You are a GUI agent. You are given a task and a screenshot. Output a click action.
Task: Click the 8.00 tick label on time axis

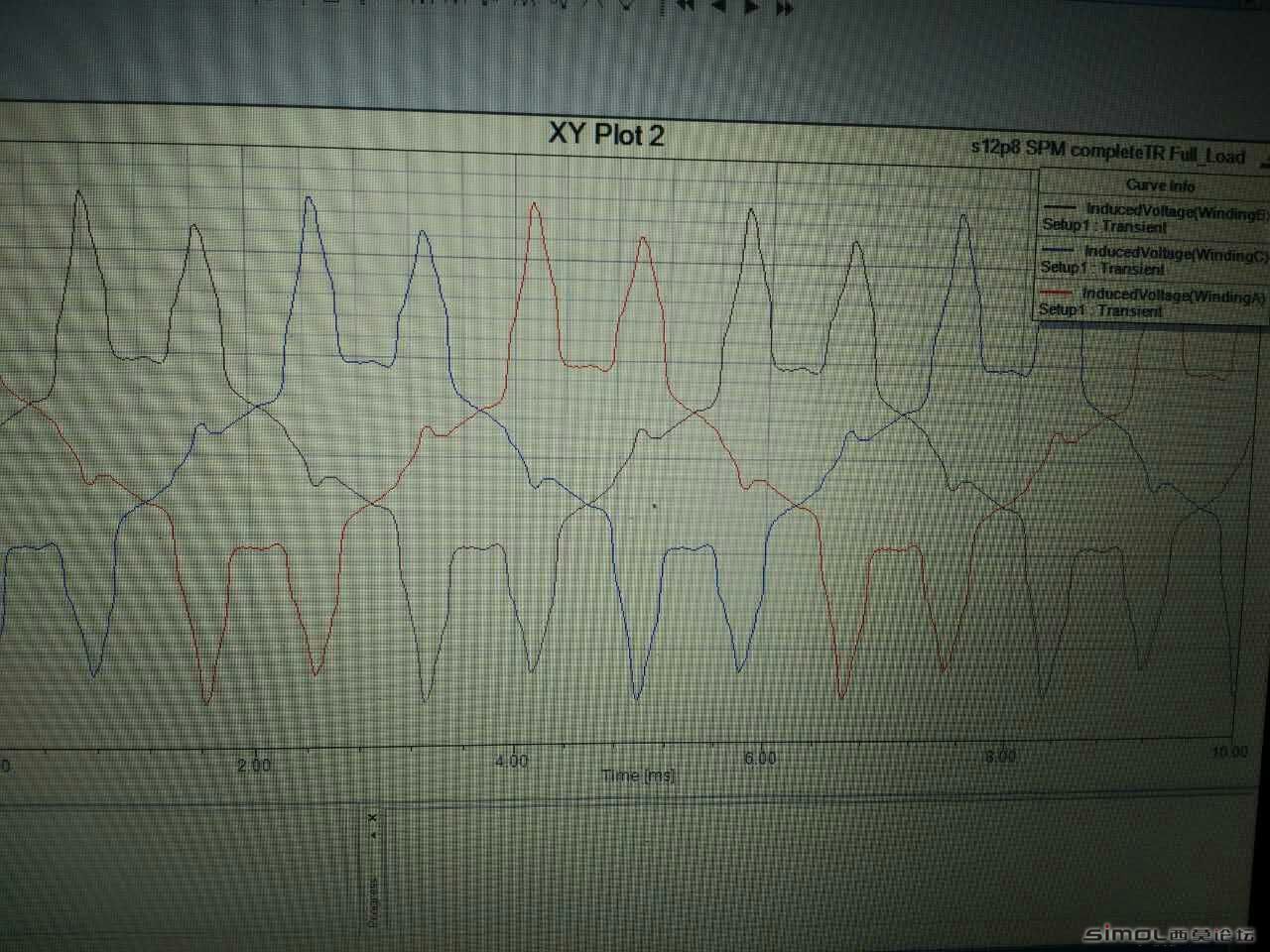pos(1000,755)
